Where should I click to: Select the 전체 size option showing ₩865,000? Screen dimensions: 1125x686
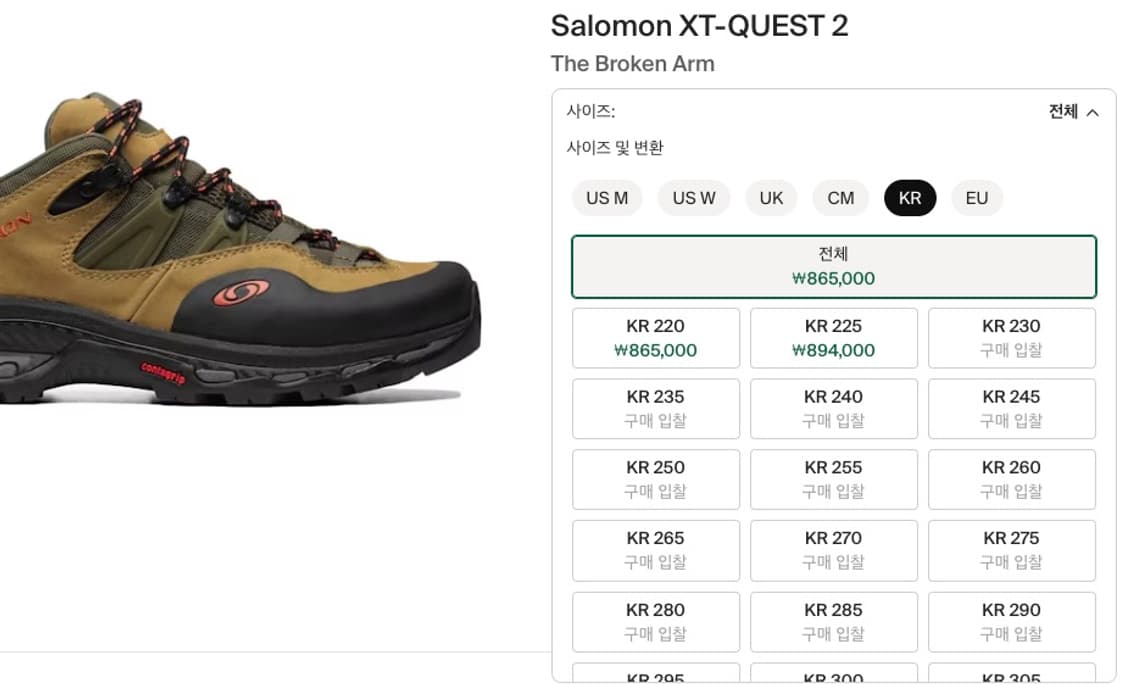834,267
